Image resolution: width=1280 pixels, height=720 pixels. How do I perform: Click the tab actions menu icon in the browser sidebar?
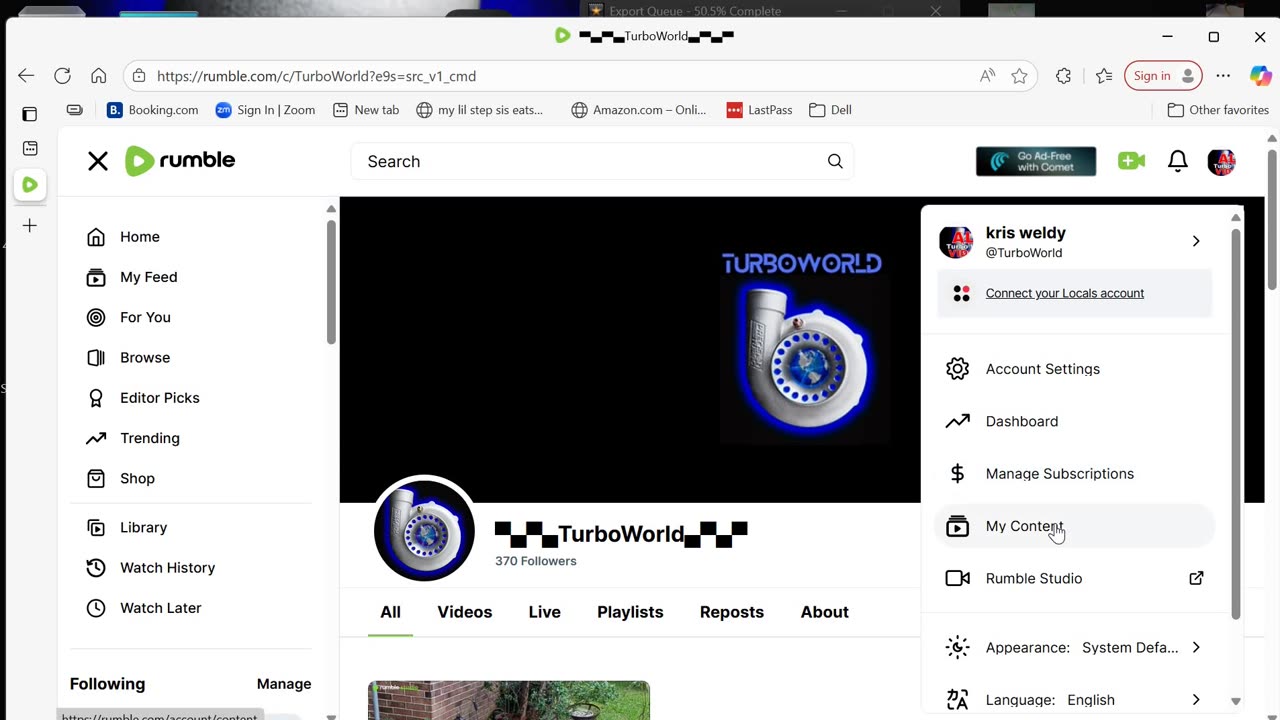click(30, 114)
